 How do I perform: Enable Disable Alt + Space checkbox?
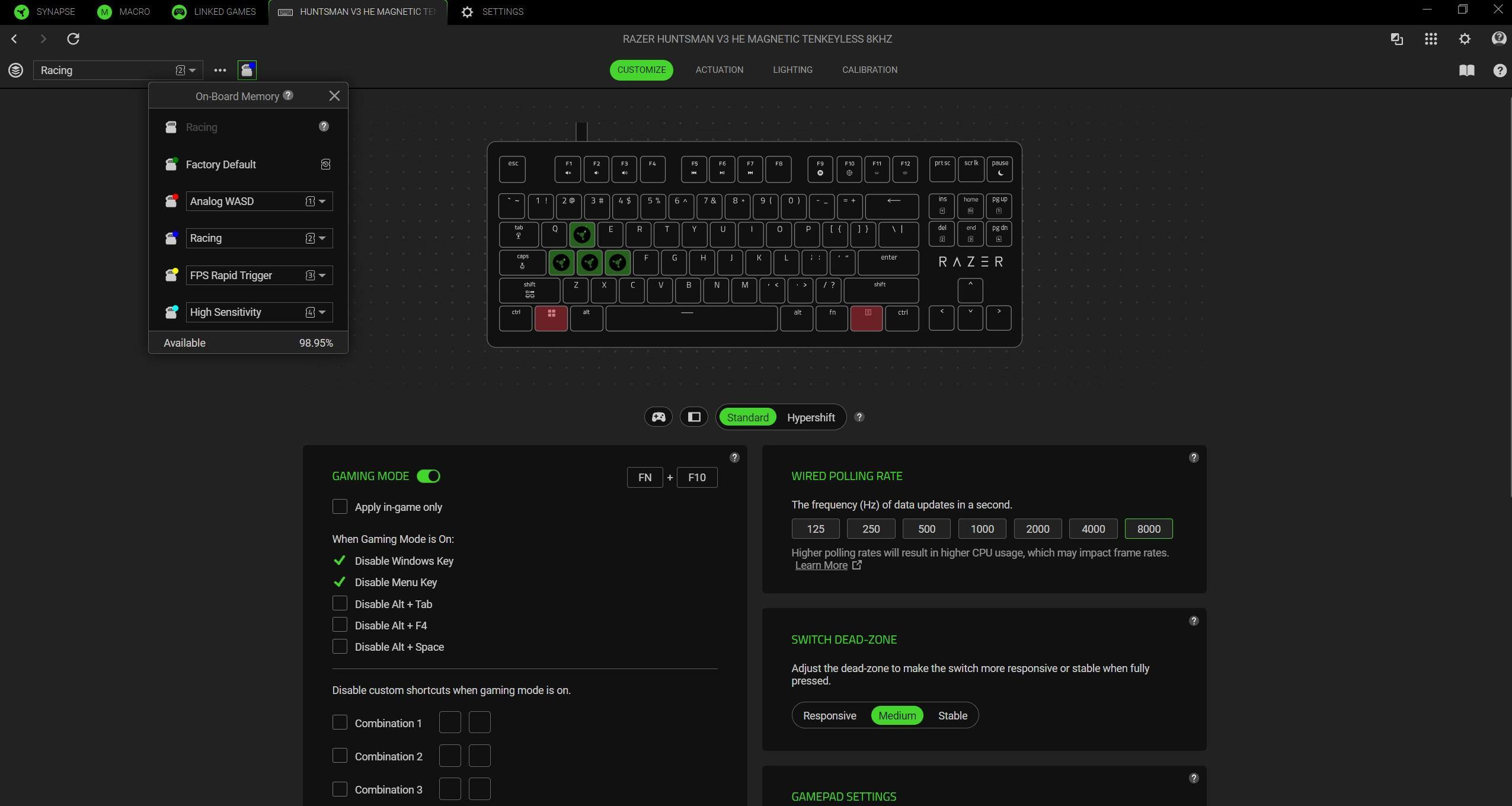point(340,647)
